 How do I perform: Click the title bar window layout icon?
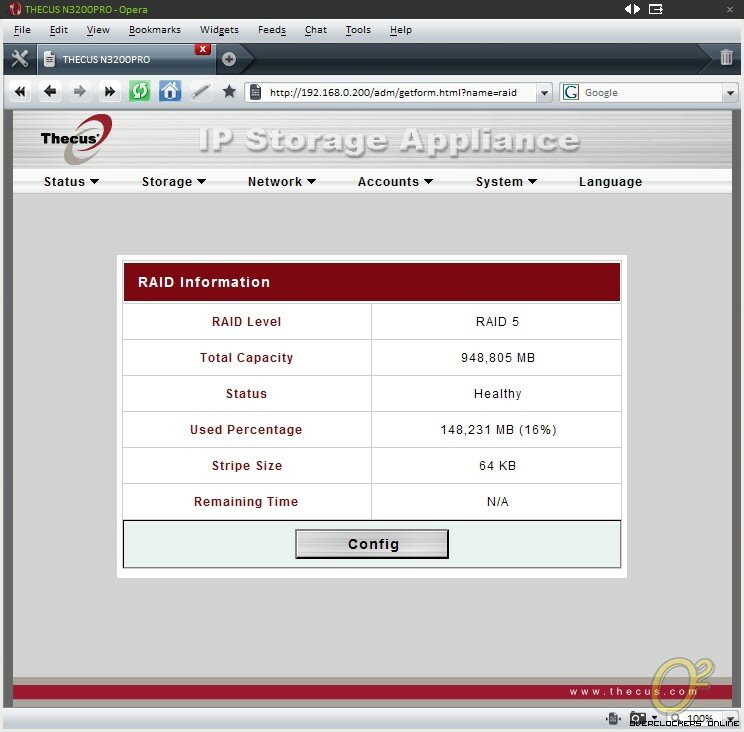point(656,9)
